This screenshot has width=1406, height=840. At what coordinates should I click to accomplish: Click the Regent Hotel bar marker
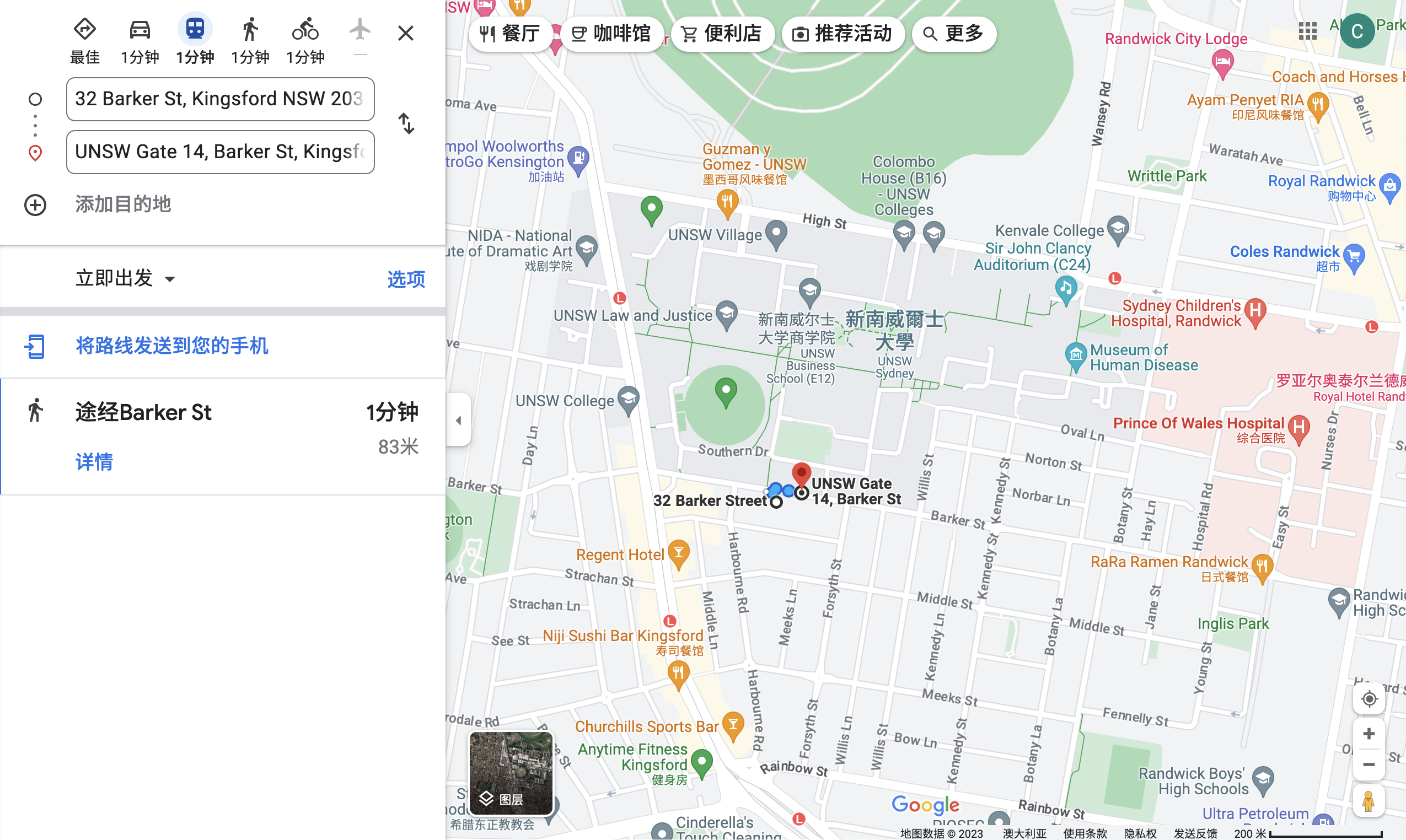678,554
